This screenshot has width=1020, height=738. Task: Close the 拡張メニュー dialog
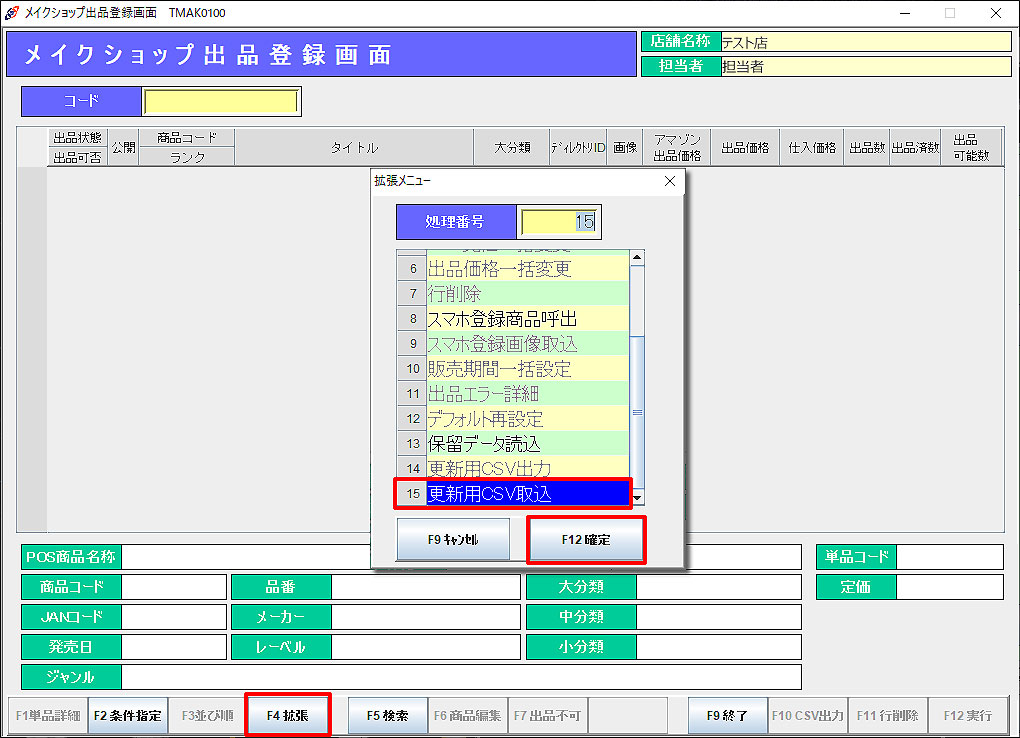[670, 181]
